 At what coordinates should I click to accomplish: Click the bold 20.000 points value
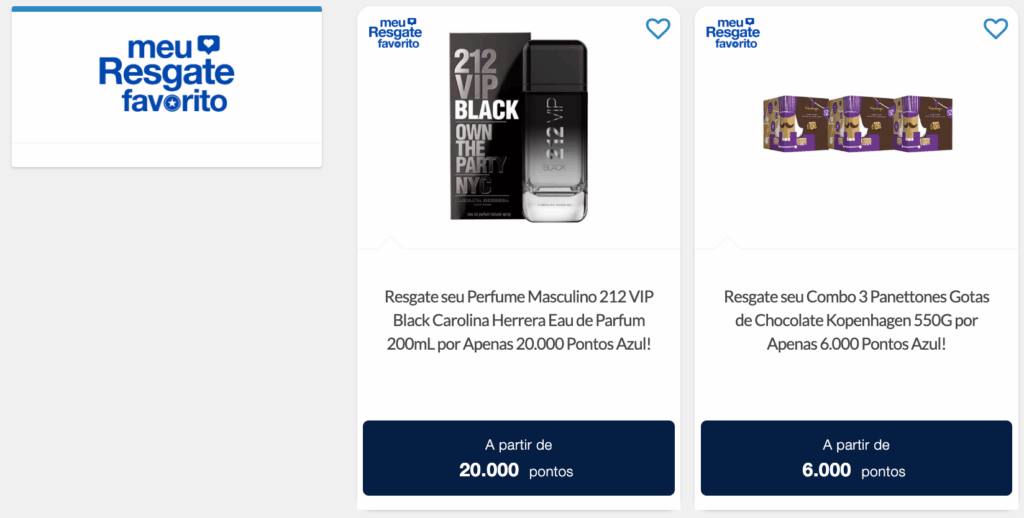[x=489, y=470]
